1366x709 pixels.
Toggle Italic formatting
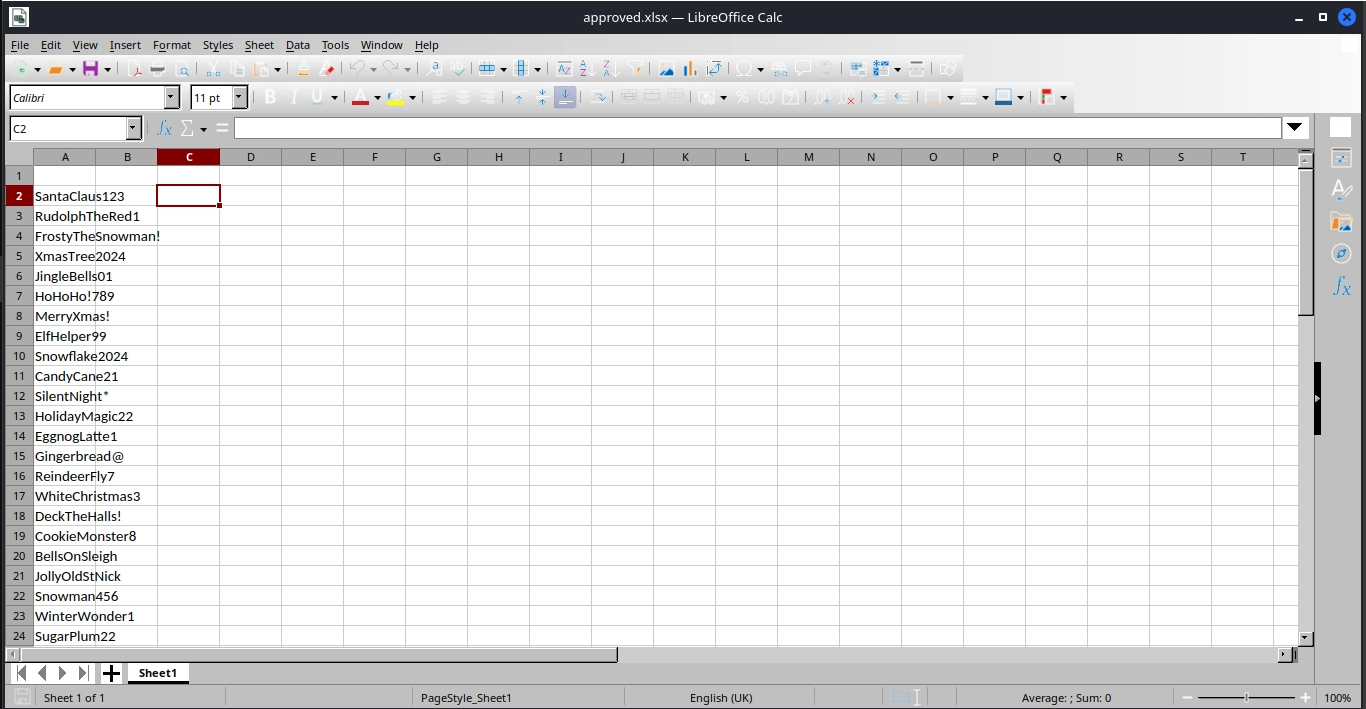tap(294, 98)
